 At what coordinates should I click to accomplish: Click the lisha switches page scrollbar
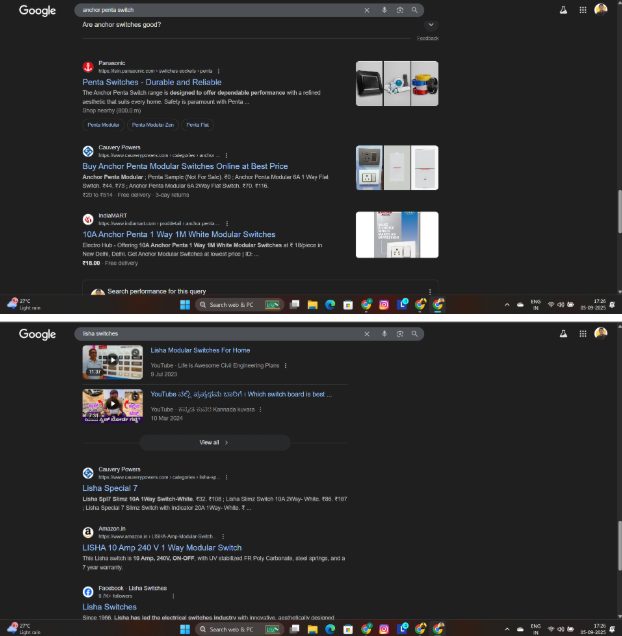[619, 545]
